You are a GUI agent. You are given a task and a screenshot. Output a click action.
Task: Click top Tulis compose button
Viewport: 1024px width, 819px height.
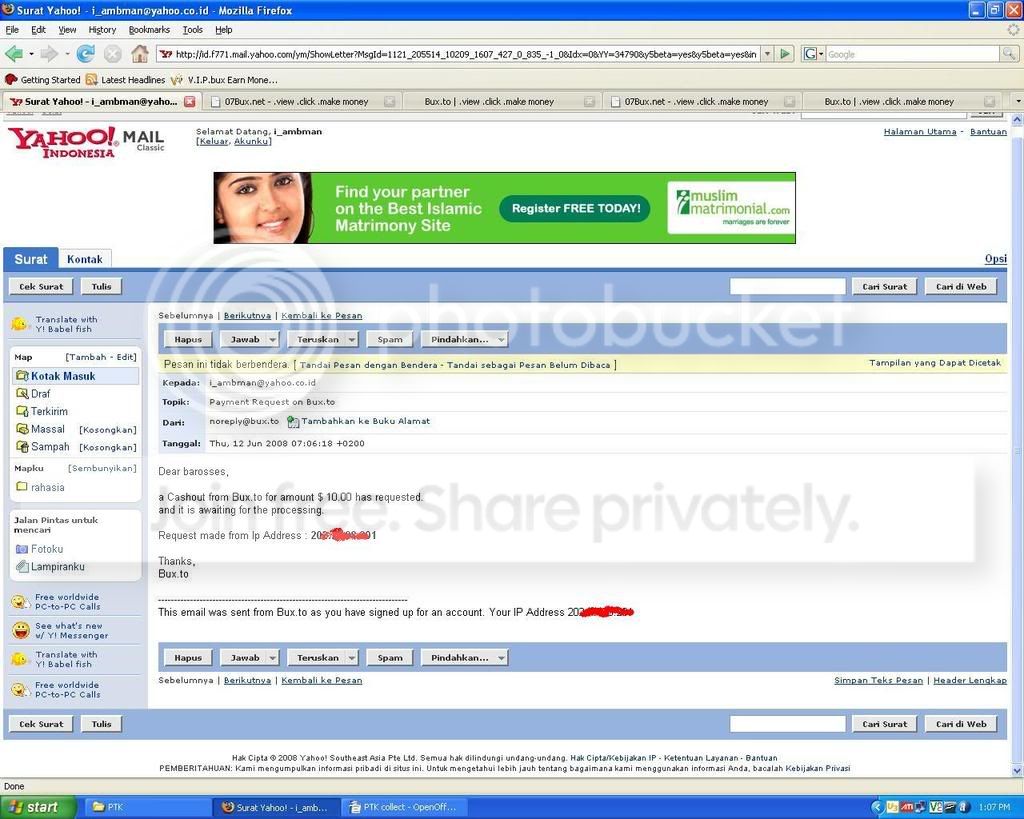pos(101,287)
